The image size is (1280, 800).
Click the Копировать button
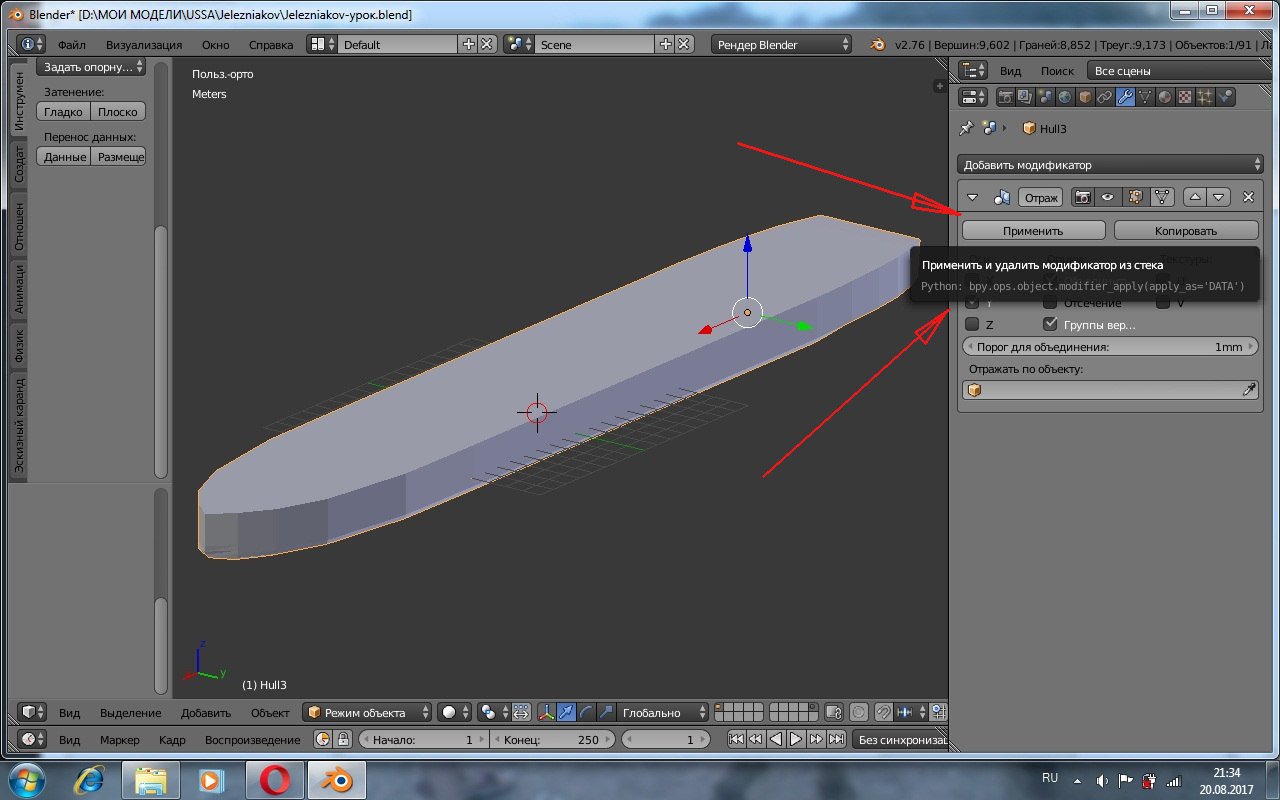tap(1186, 230)
